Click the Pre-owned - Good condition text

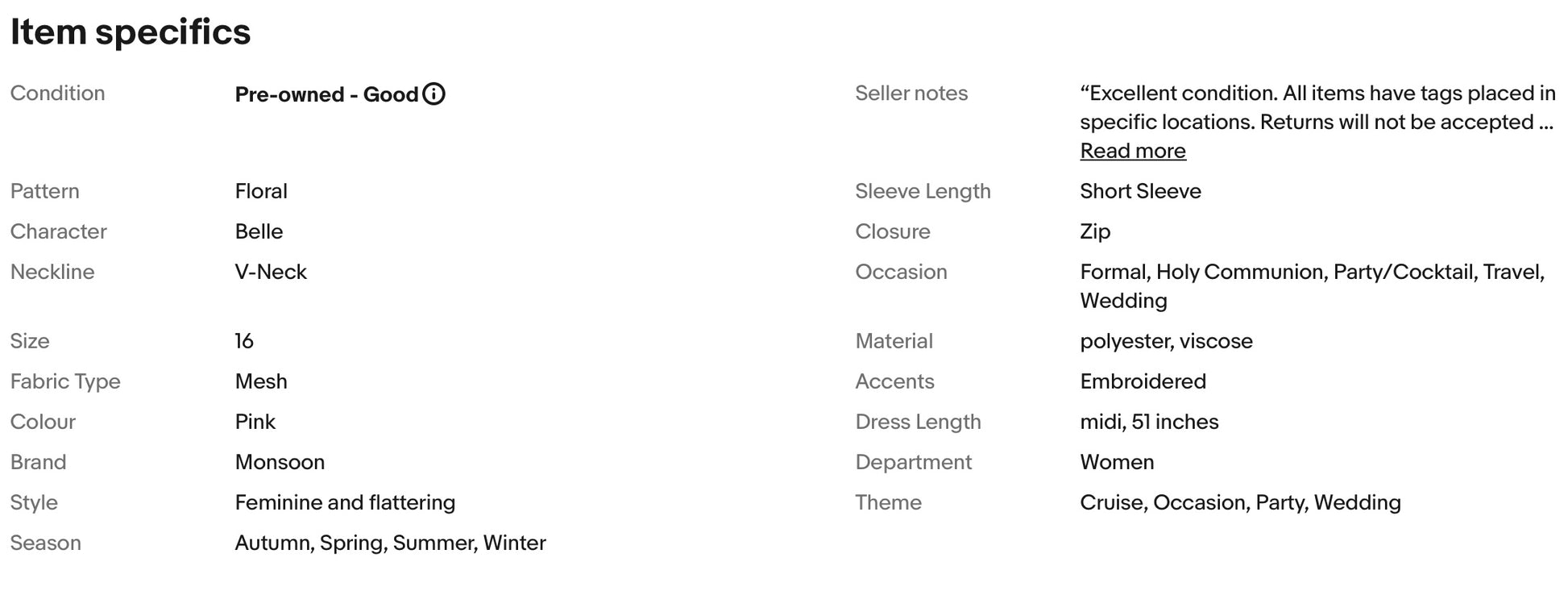pos(326,94)
